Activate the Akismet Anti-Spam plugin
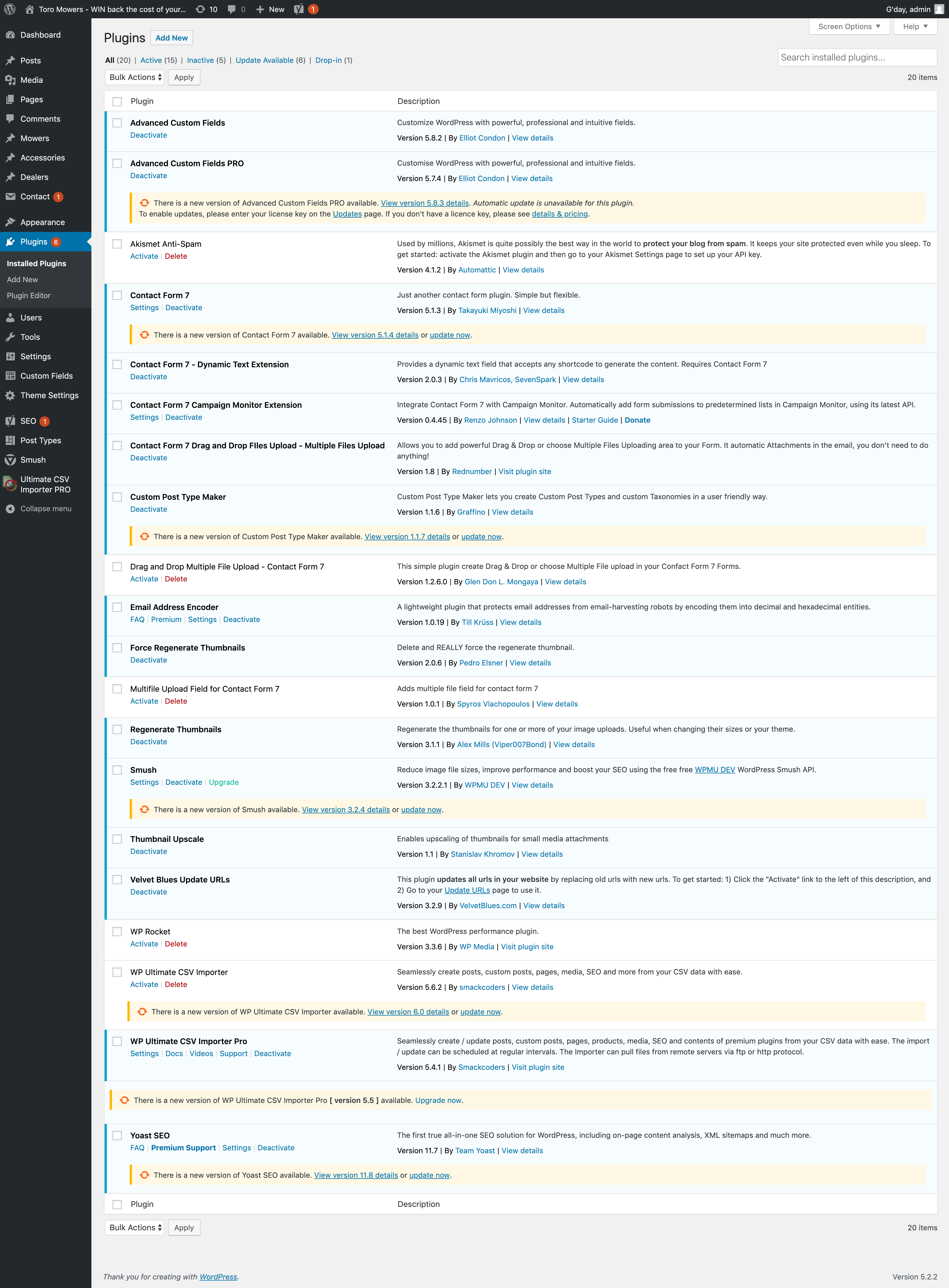Viewport: 949px width, 1288px height. 144,257
